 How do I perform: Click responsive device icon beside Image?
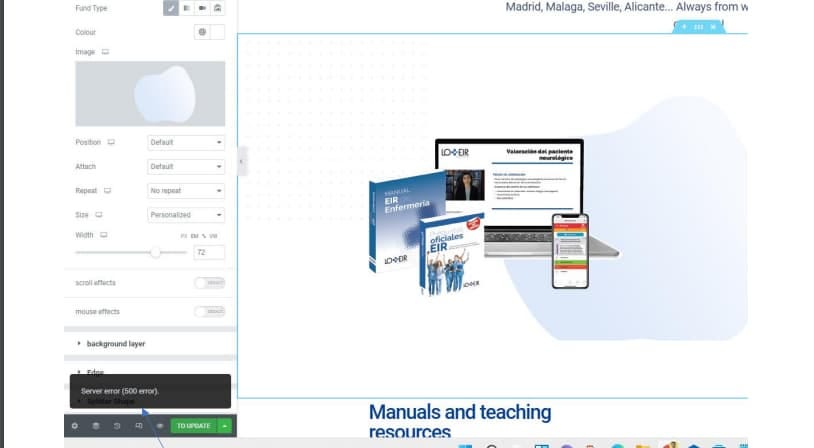(x=105, y=52)
